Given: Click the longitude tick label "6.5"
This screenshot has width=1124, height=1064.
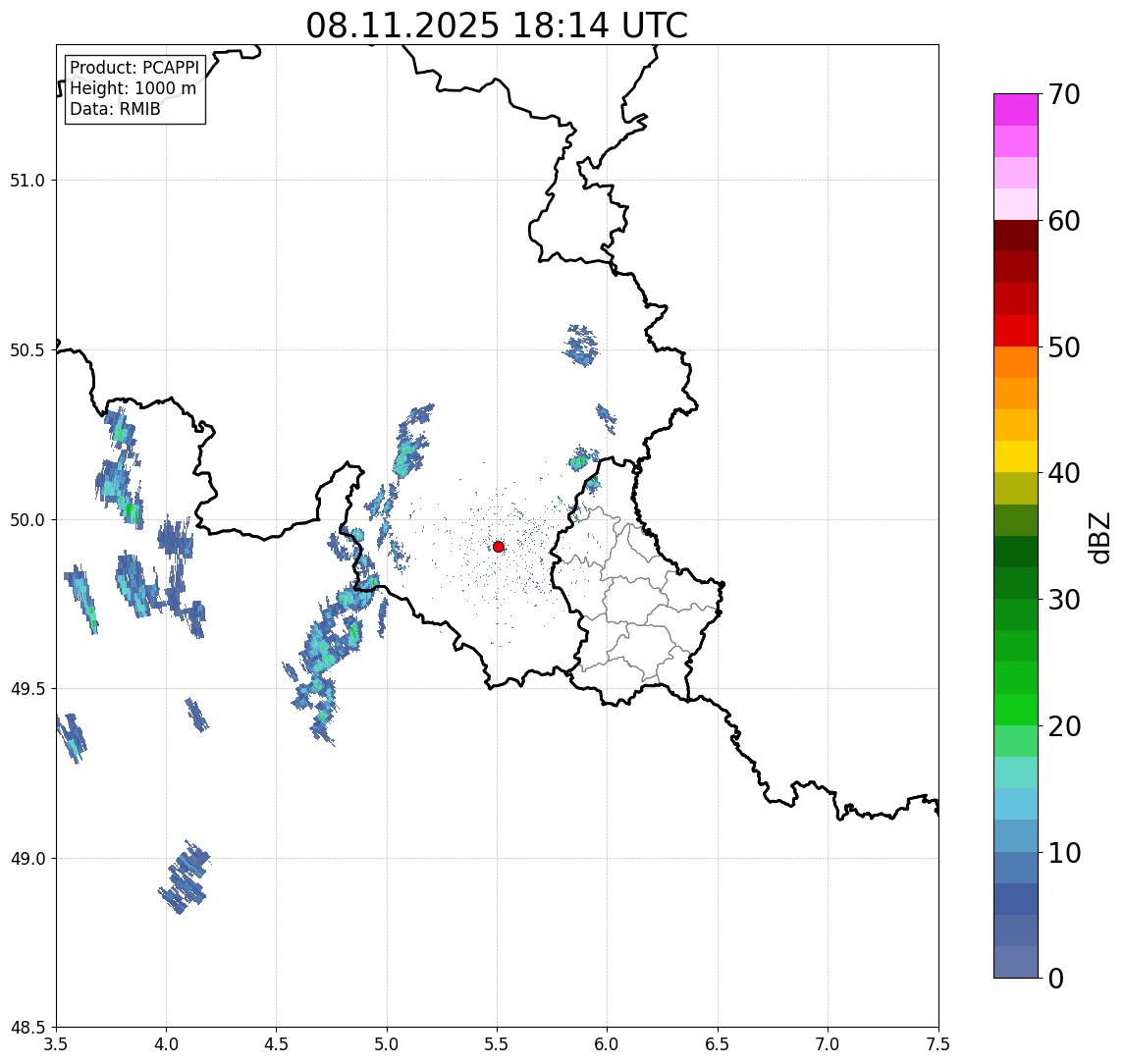Looking at the screenshot, I should 718,1044.
